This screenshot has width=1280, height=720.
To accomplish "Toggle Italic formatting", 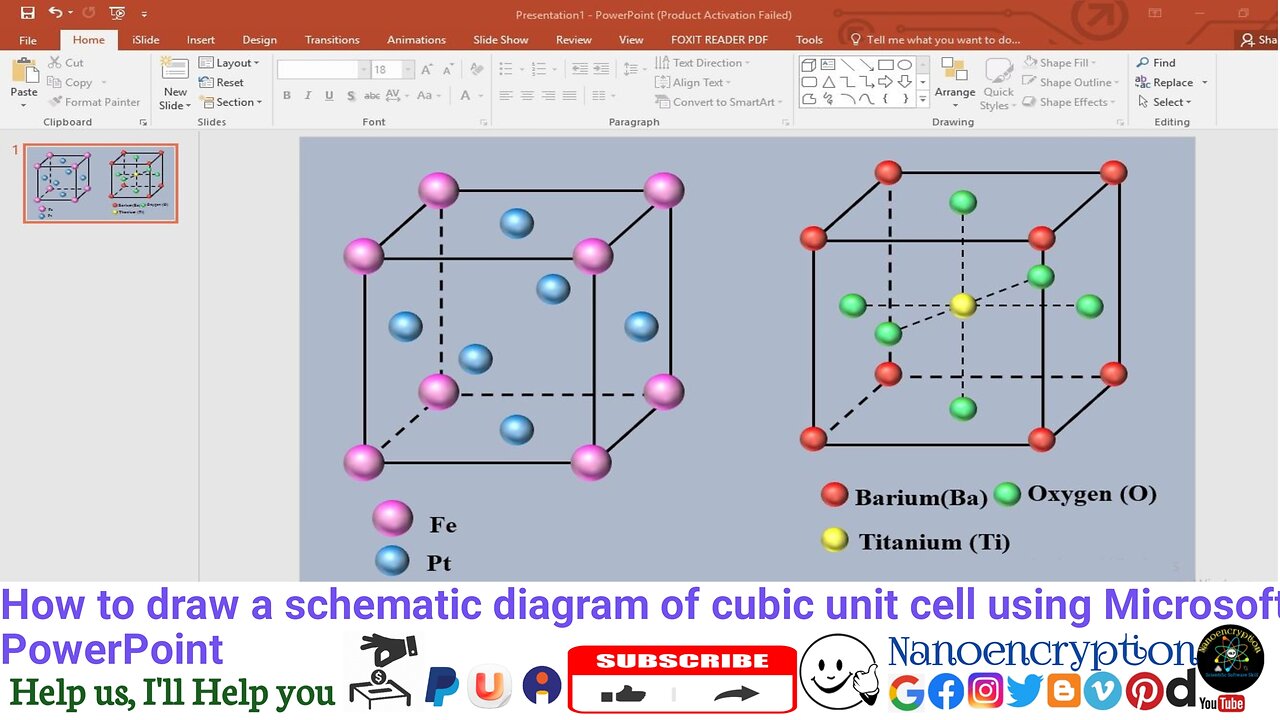I will (x=308, y=96).
